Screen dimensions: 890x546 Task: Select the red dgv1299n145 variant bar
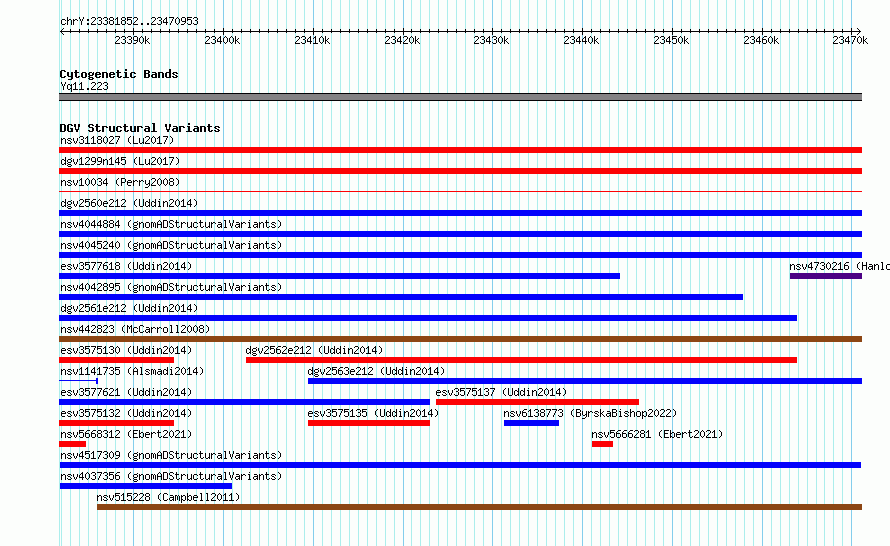click(x=460, y=171)
